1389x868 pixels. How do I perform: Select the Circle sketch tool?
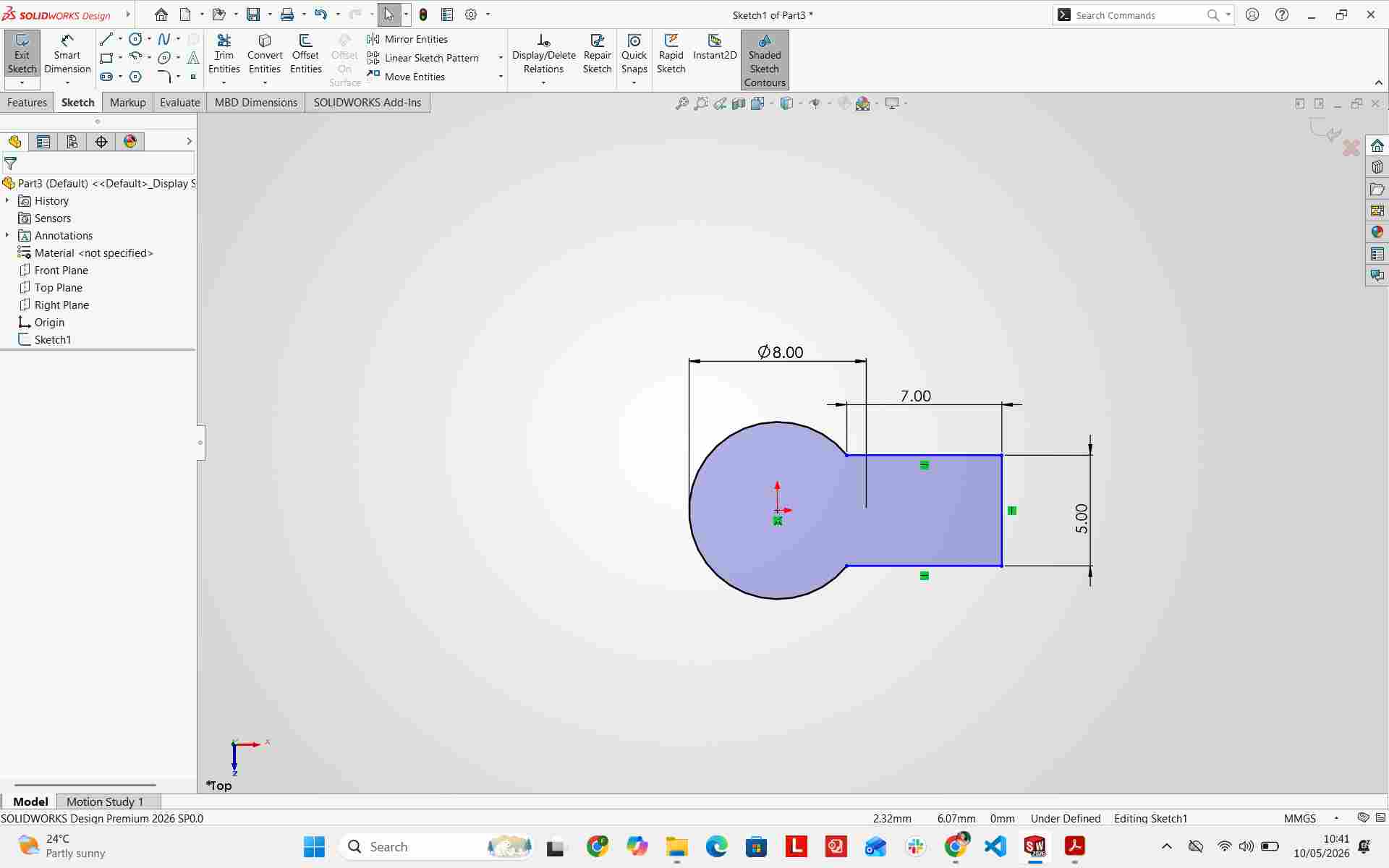(x=135, y=39)
